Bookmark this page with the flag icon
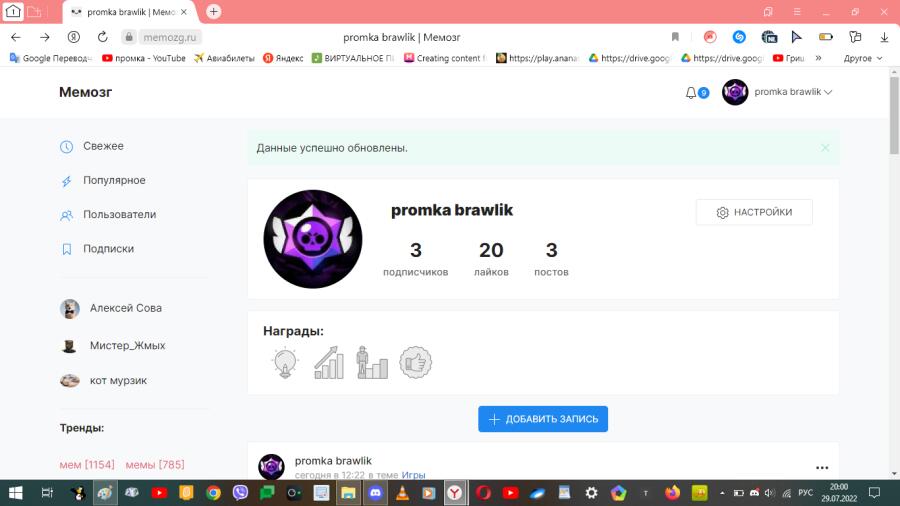This screenshot has width=900, height=506. [675, 37]
